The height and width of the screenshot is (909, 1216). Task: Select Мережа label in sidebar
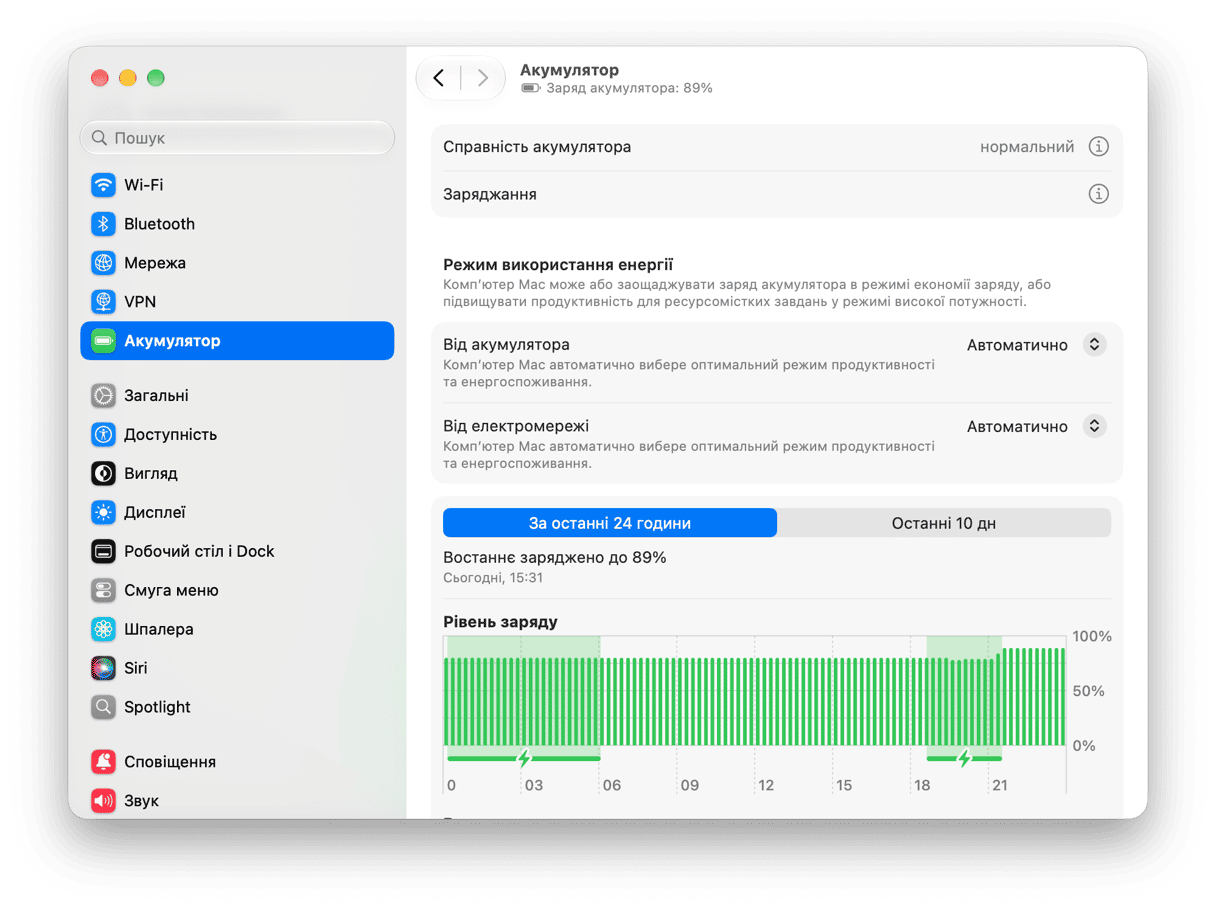pyautogui.click(x=155, y=263)
